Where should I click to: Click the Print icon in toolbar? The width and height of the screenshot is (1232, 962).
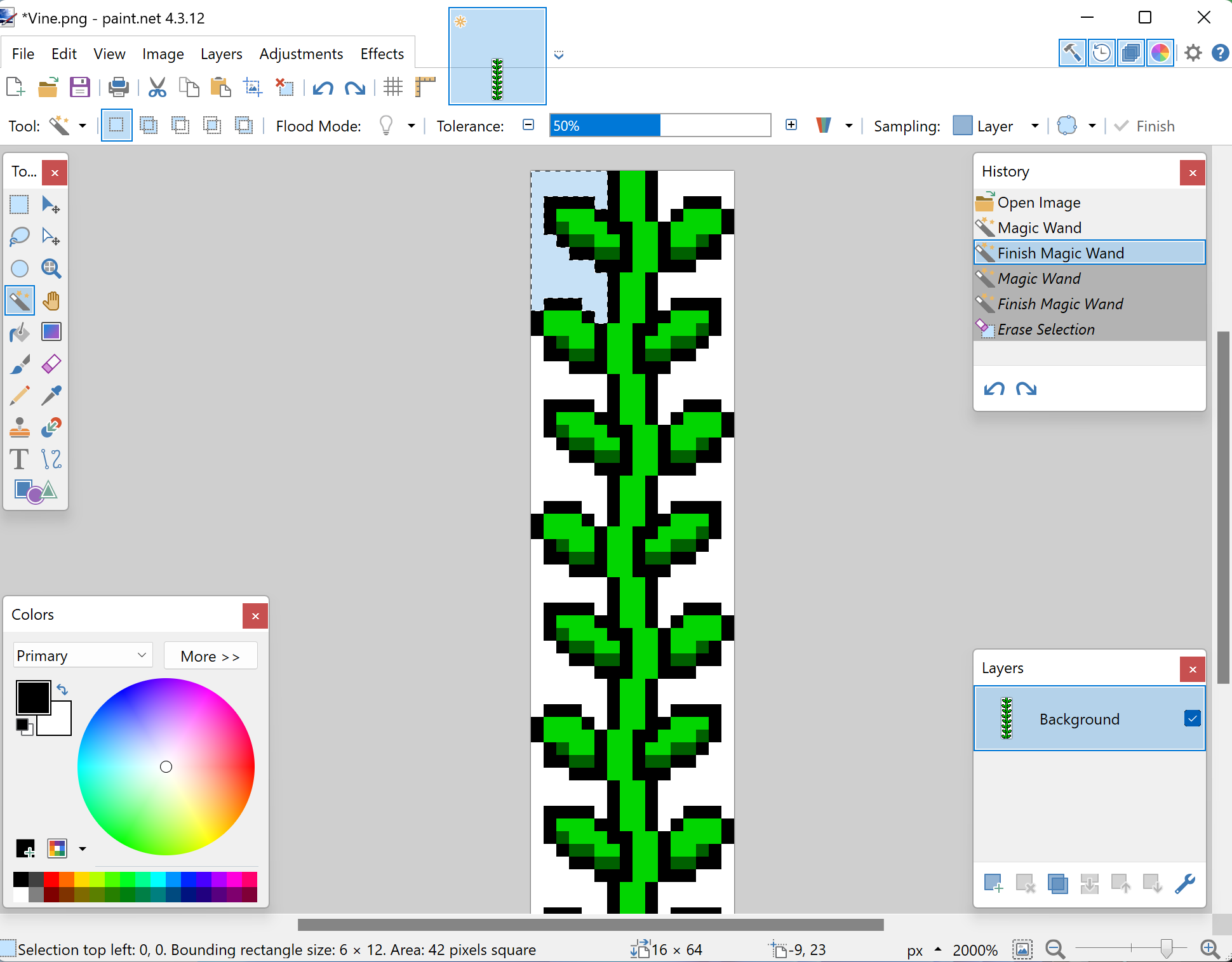tap(118, 87)
